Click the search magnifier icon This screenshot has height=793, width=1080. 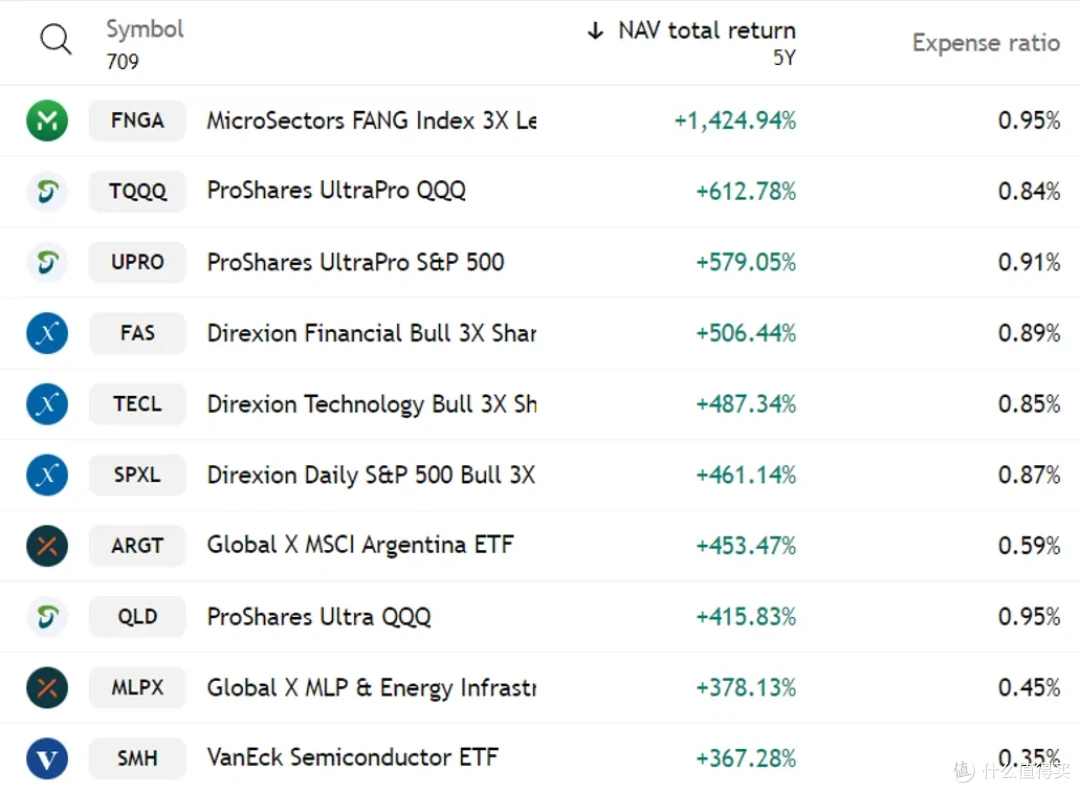point(56,40)
